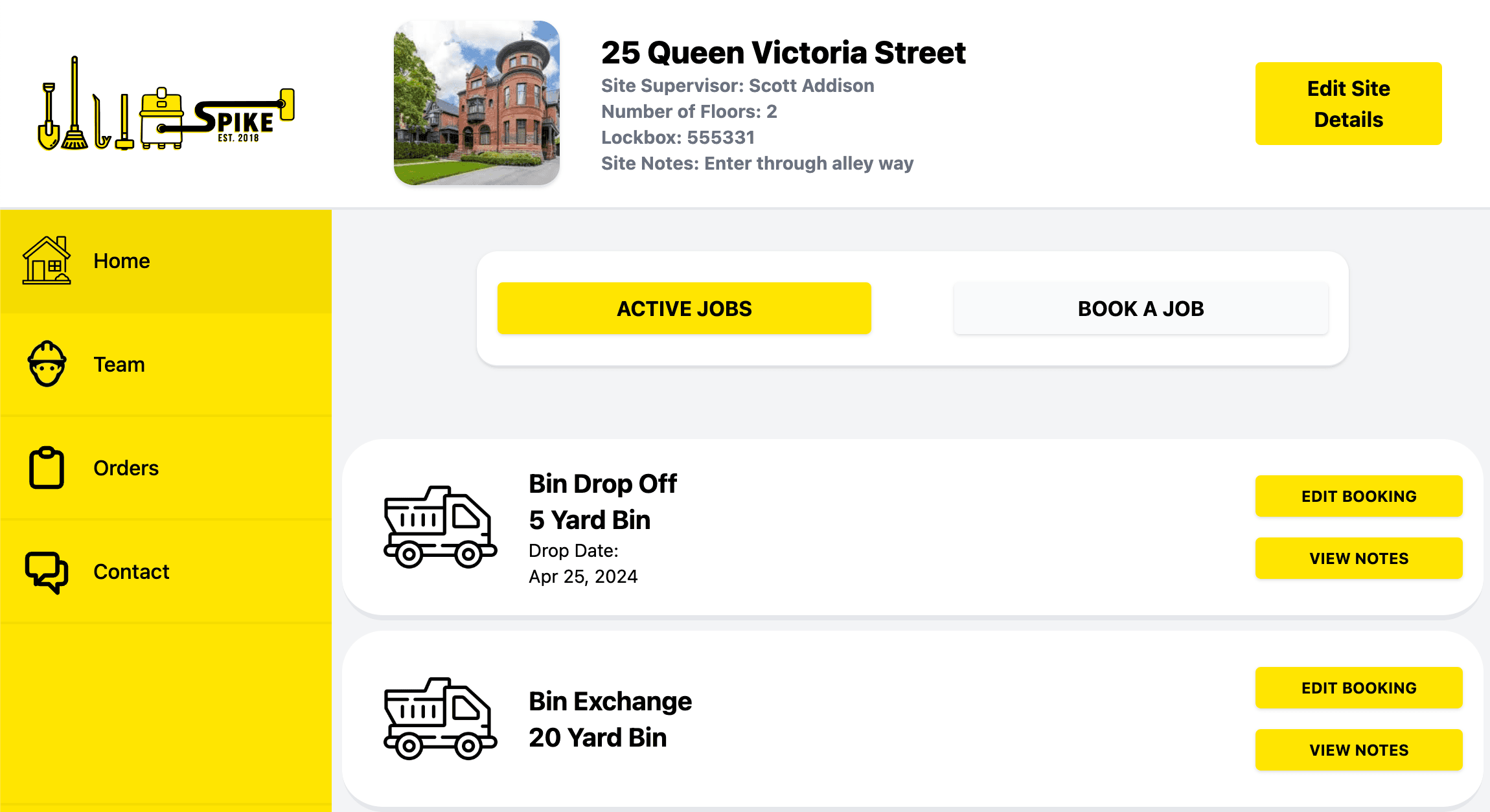This screenshot has width=1490, height=812.
Task: Select the ACTIVE JOBS tab
Action: point(685,308)
